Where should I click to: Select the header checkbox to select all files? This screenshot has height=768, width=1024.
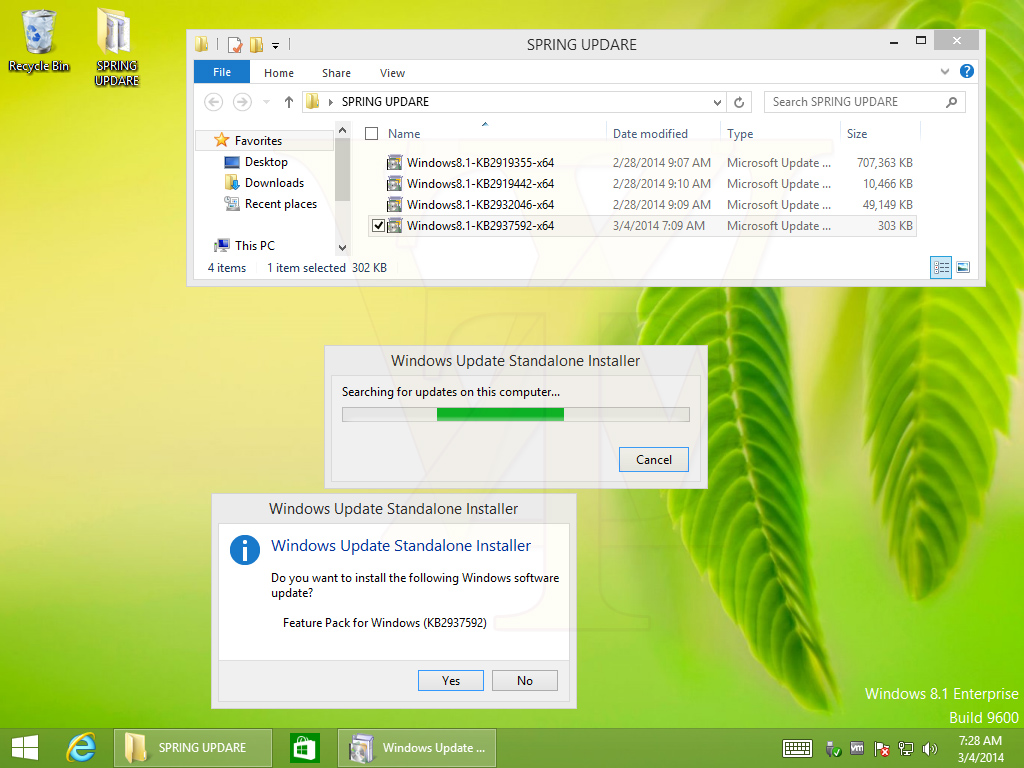[371, 133]
